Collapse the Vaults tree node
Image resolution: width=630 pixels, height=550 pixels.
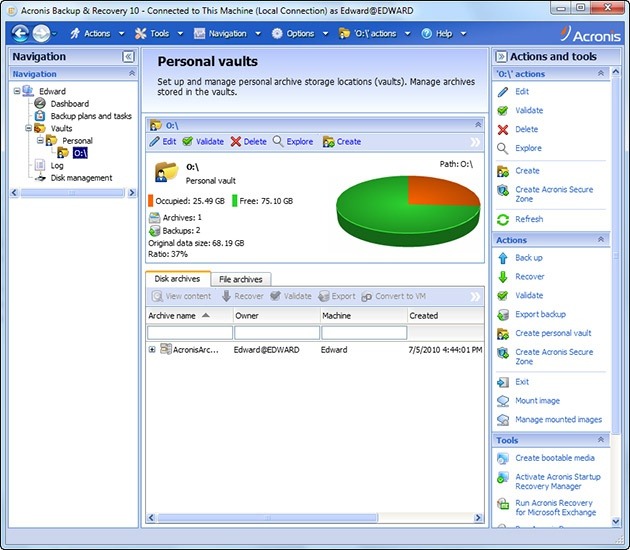(29, 128)
